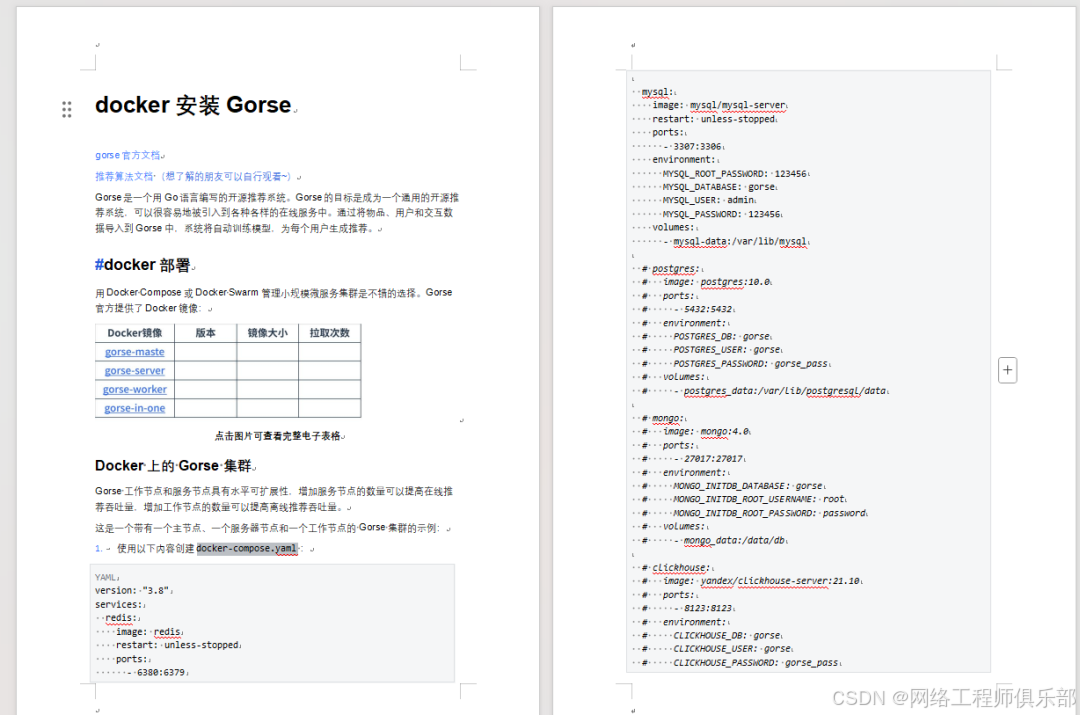
Task: Click the version: "3.8" code line
Action: (132, 591)
